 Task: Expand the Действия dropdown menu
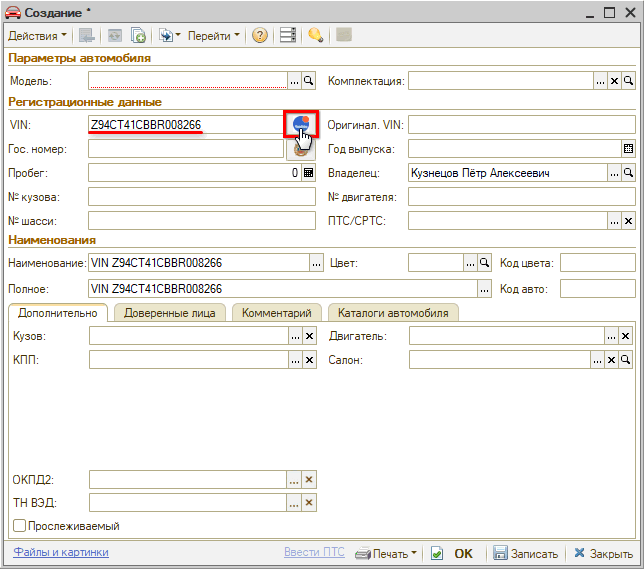coord(38,35)
